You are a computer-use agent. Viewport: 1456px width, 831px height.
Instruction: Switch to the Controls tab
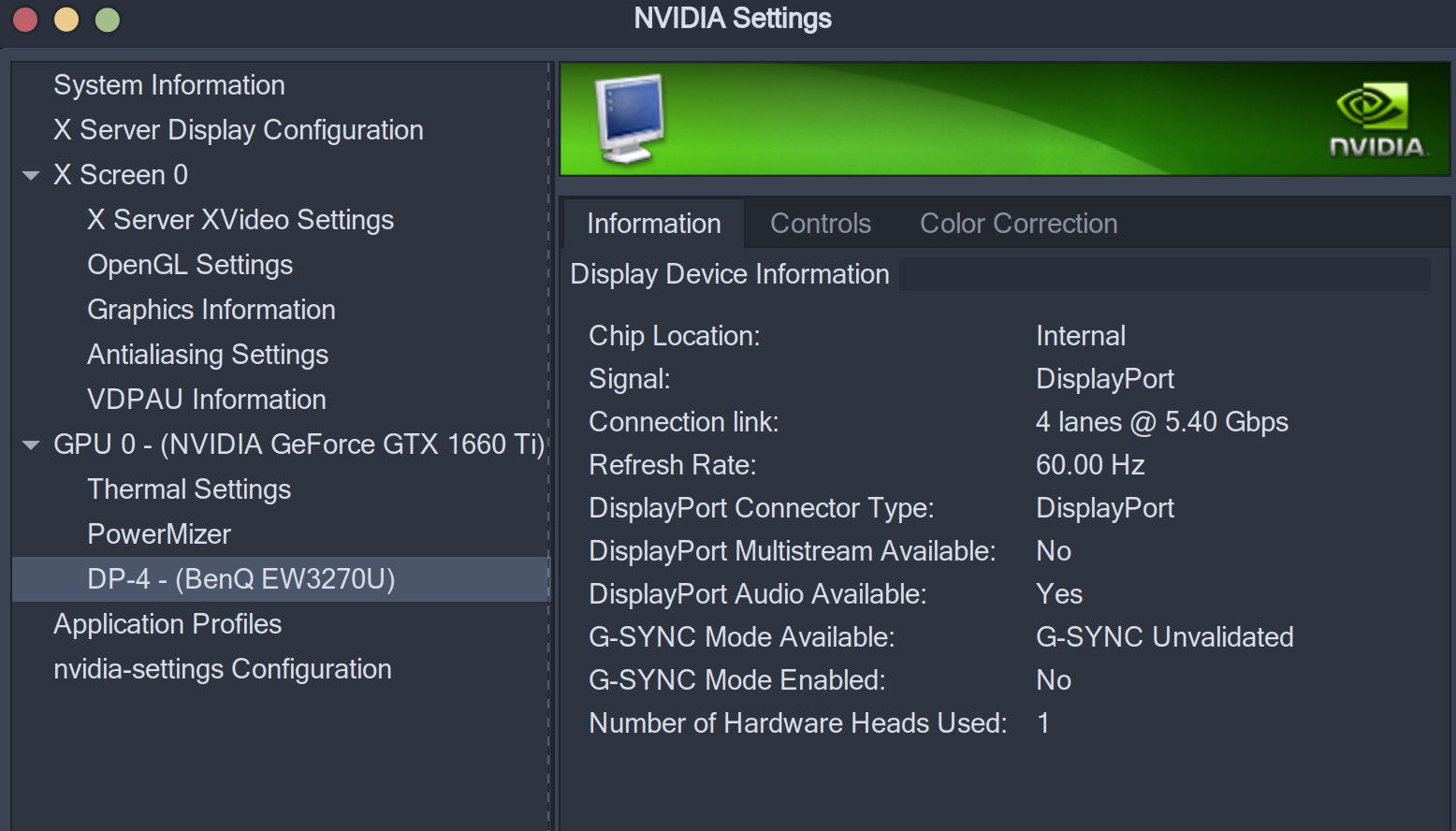point(821,224)
